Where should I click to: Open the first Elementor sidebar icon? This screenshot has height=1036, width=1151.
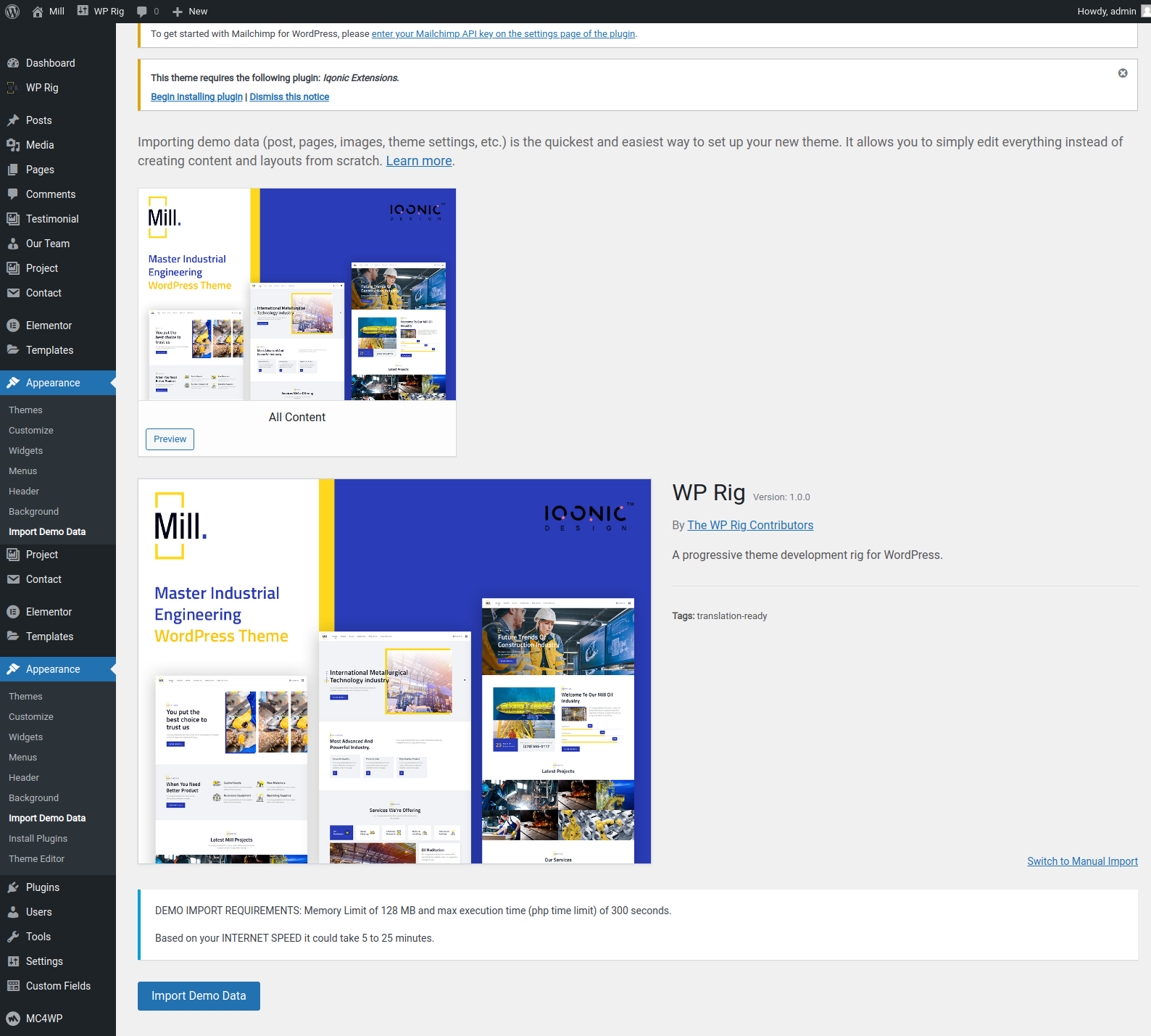(13, 326)
